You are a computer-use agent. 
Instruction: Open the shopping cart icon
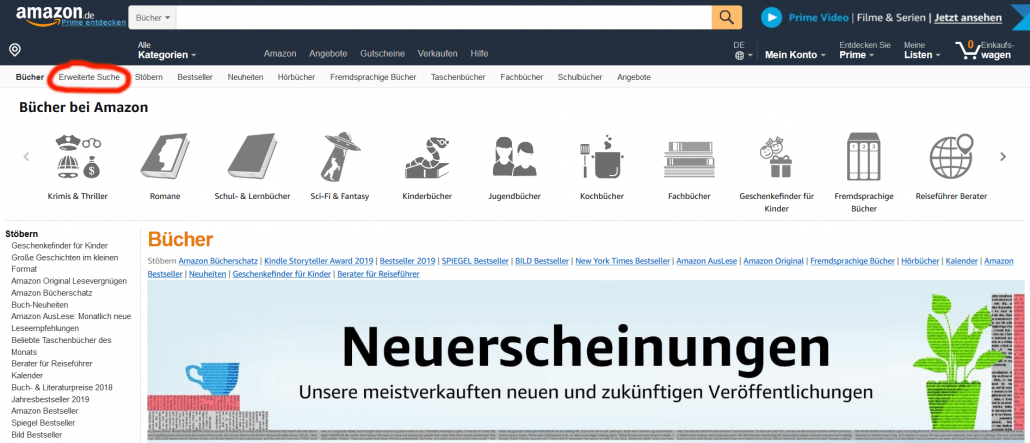(x=967, y=50)
